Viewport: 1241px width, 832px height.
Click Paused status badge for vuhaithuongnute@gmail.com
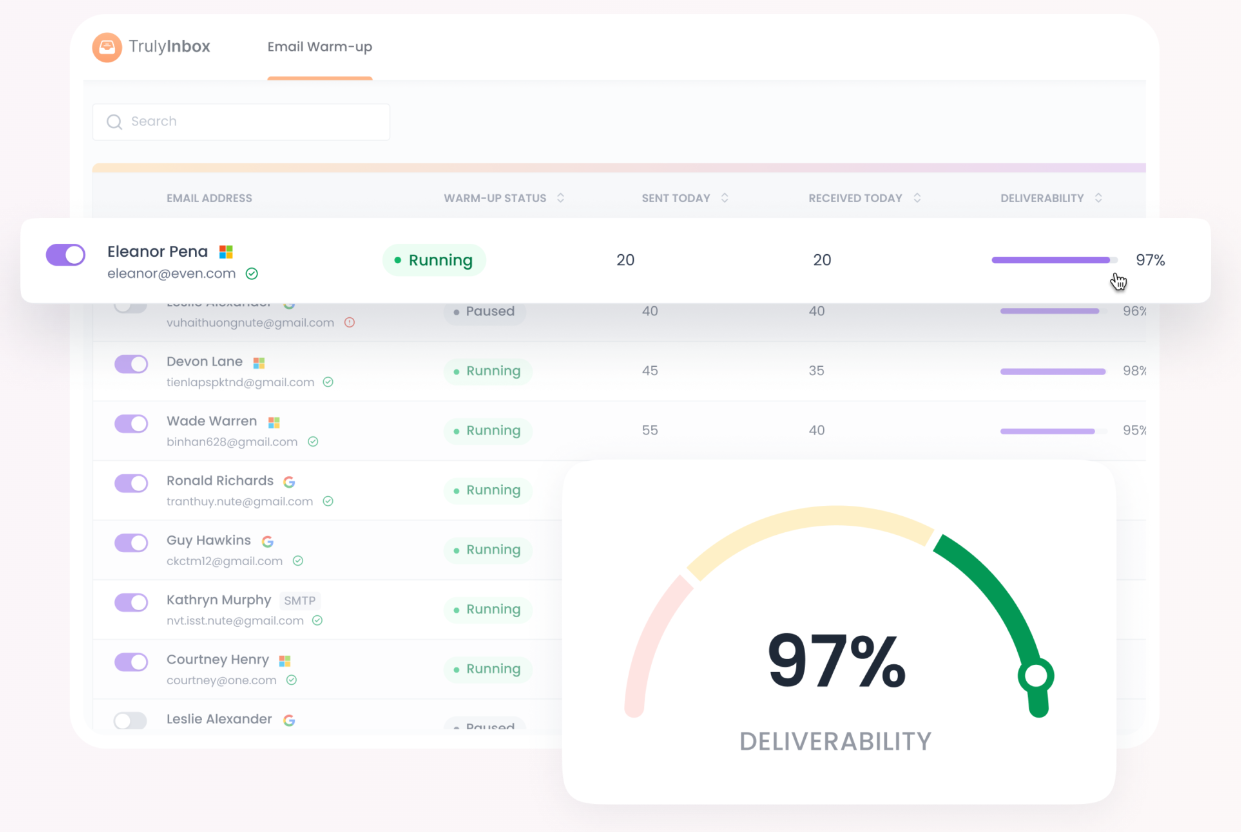coord(484,312)
